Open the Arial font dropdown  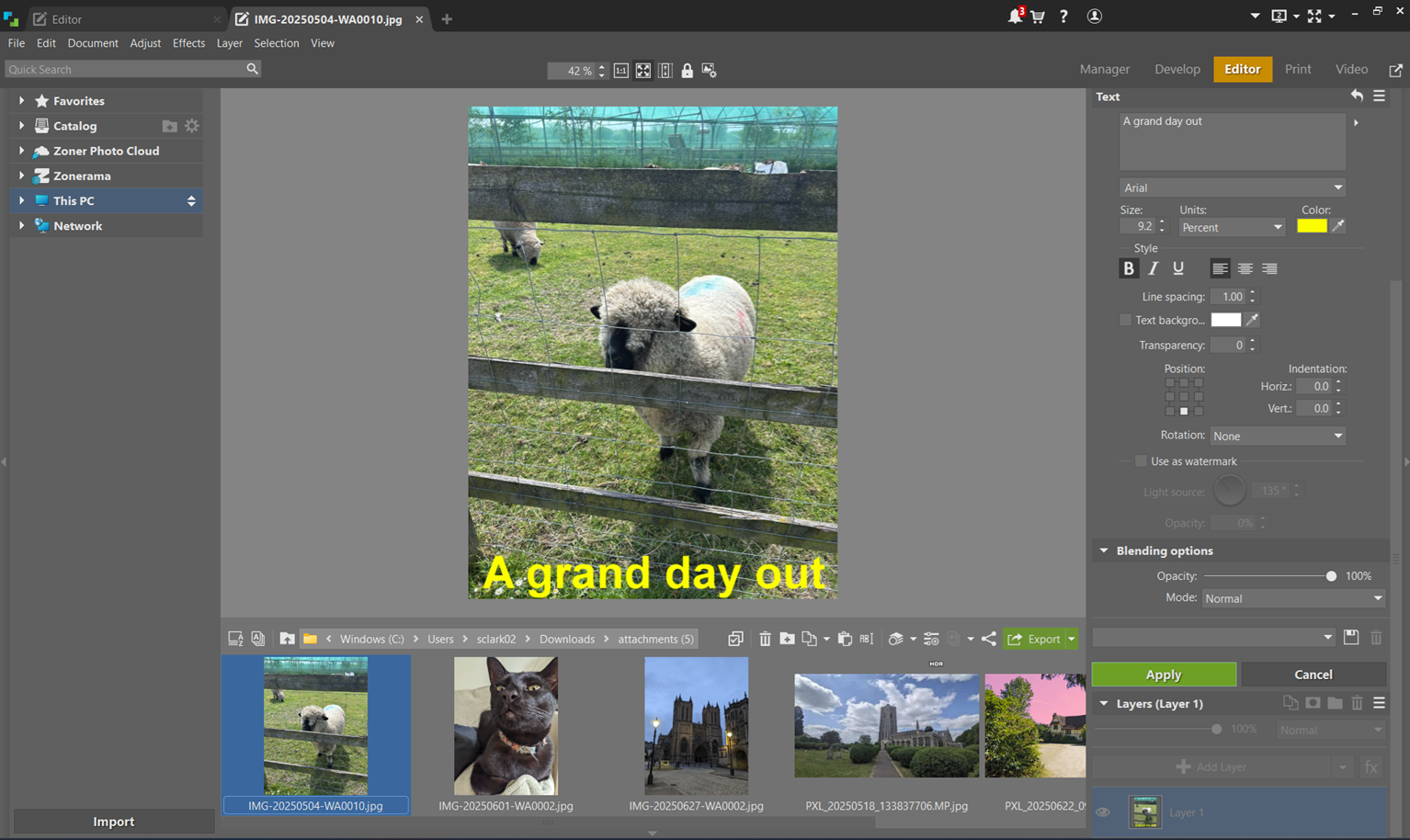(x=1233, y=187)
